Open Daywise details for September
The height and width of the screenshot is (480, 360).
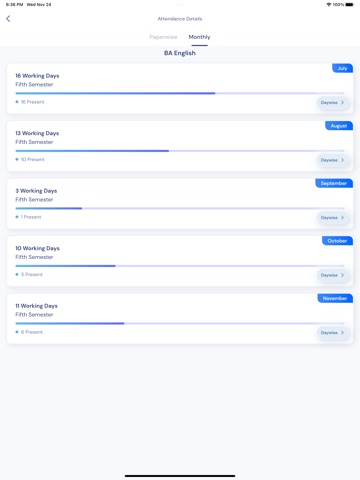click(332, 218)
